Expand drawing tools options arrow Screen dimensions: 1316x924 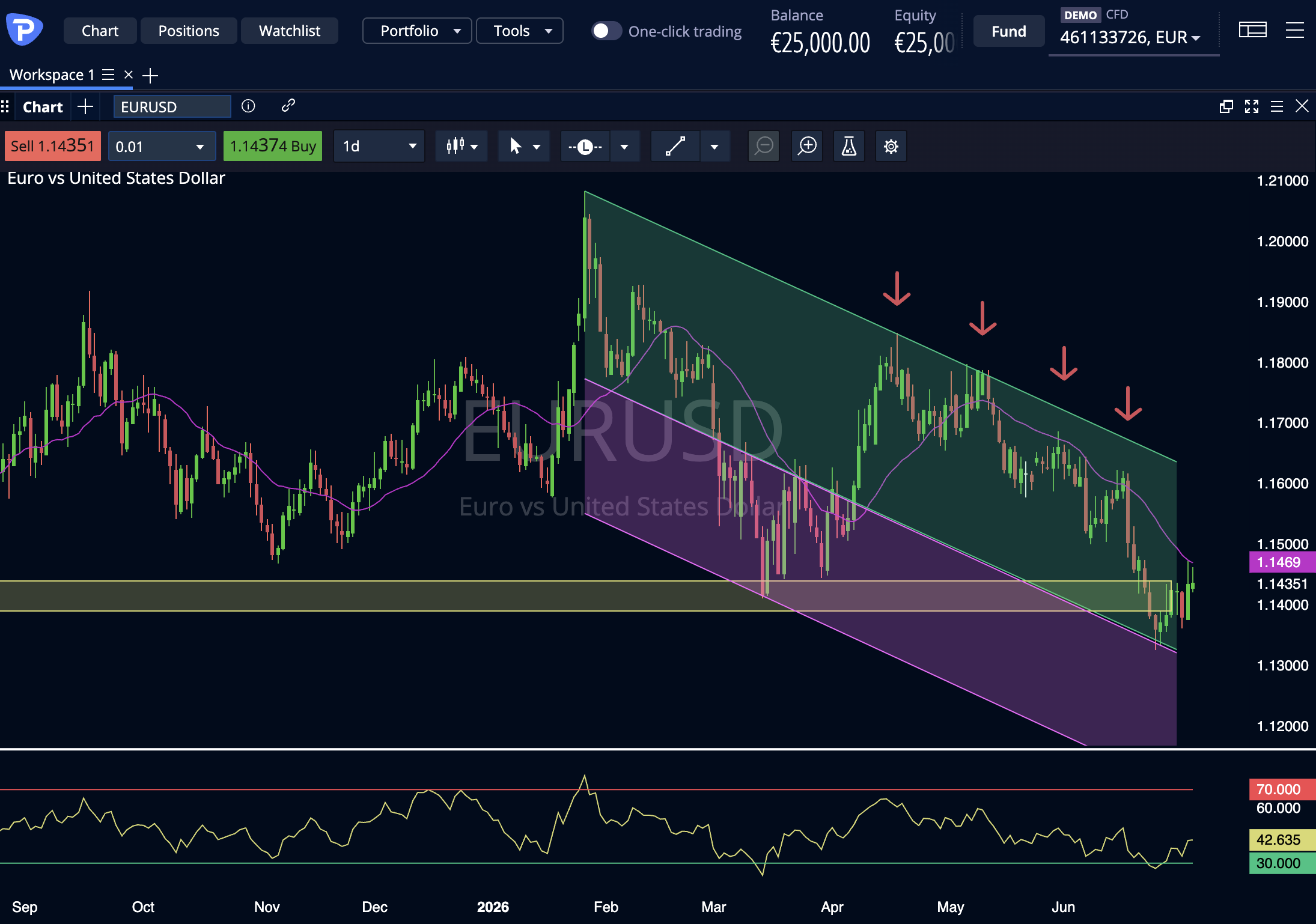[x=714, y=147]
